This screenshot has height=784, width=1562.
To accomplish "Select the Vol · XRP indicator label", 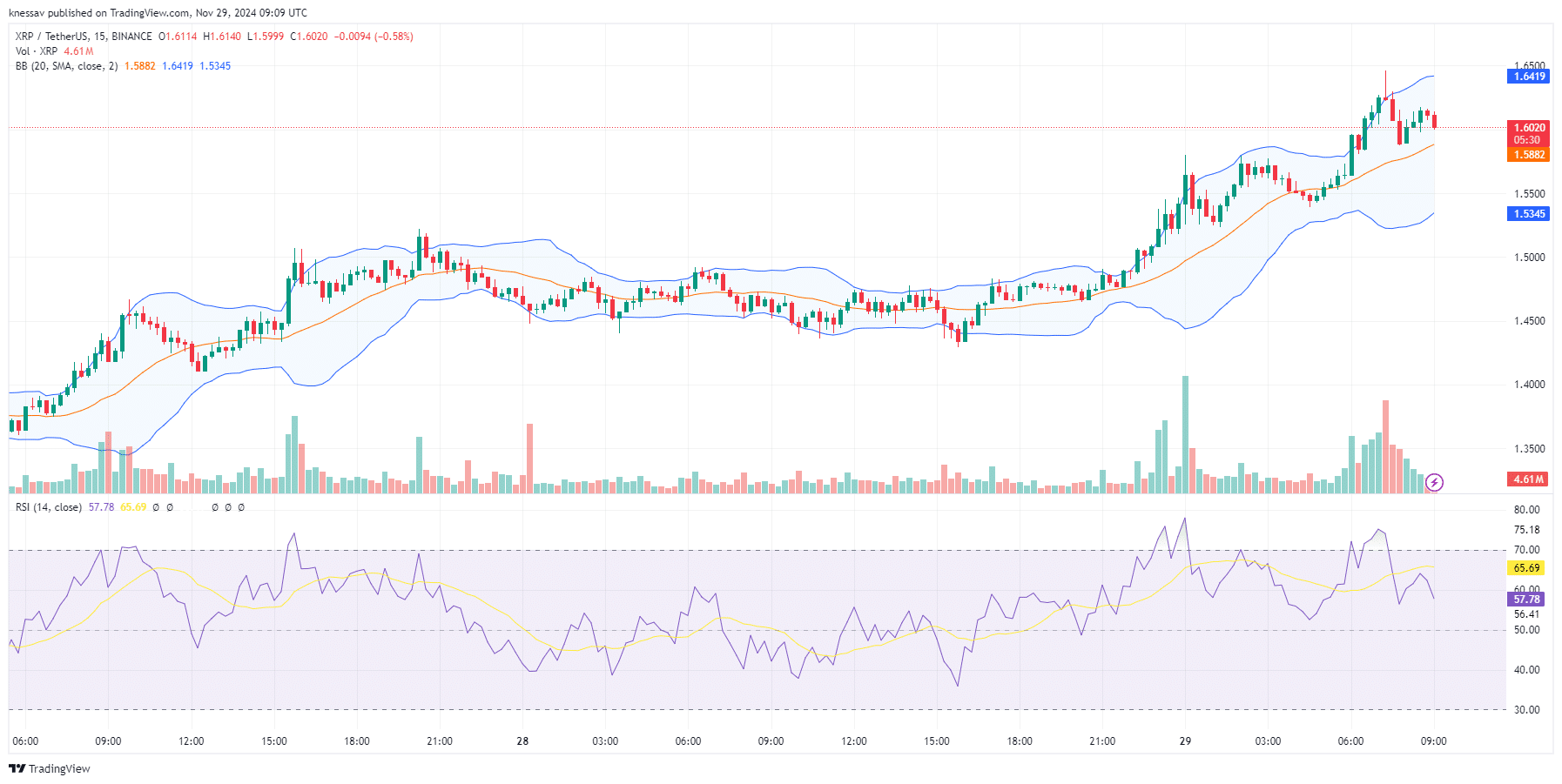I will (x=37, y=51).
